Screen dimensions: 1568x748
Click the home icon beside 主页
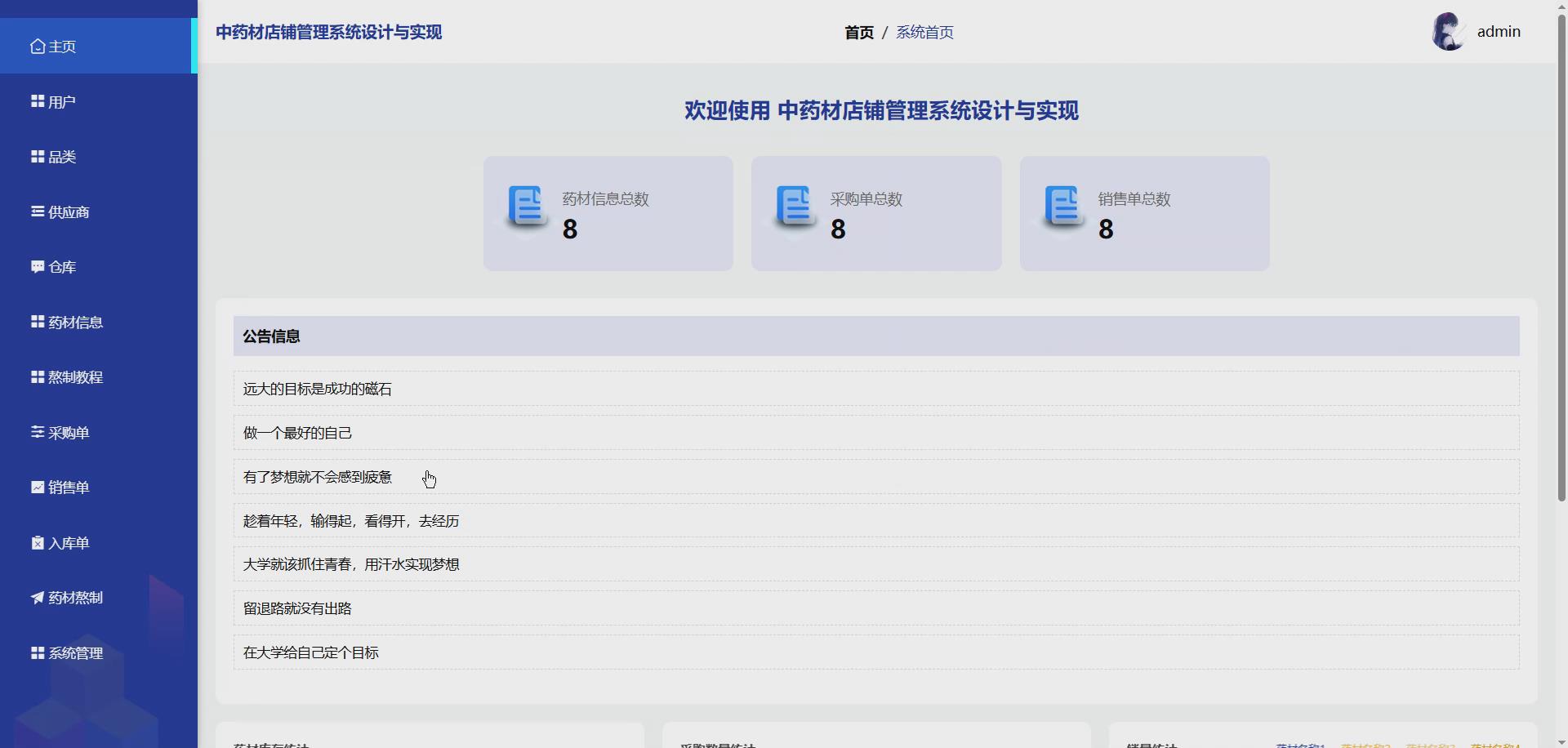click(38, 47)
